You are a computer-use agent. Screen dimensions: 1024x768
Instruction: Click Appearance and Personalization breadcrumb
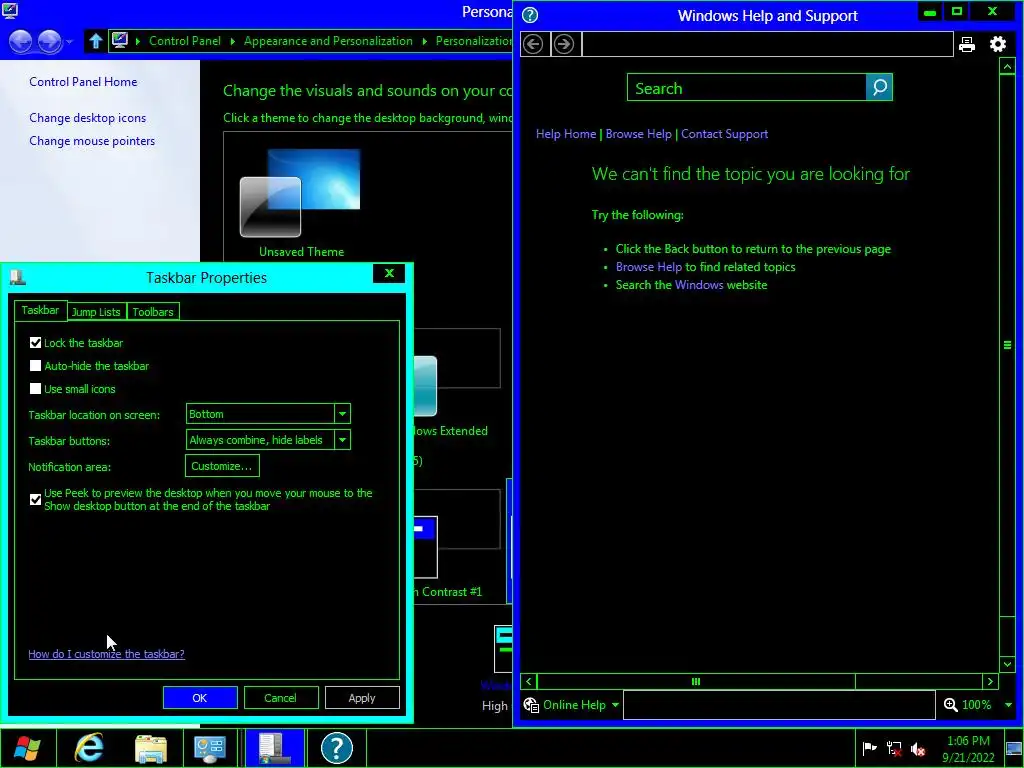point(328,40)
